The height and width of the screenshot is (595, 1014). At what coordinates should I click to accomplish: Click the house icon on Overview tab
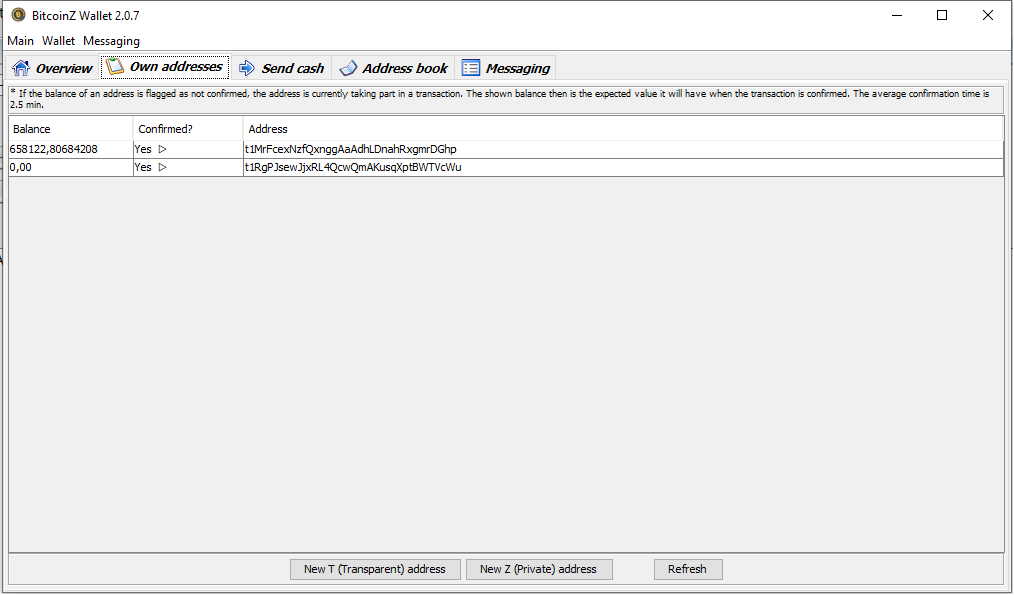pyautogui.click(x=21, y=68)
